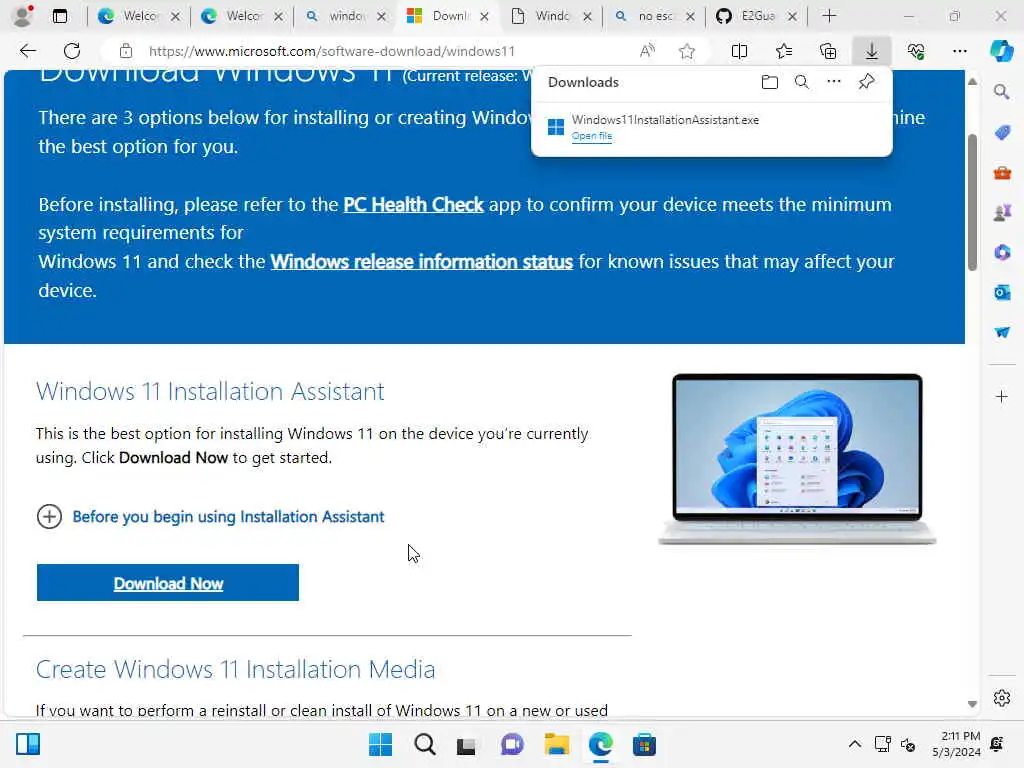Open downloads folder icon in panel
The image size is (1024, 768).
770,82
